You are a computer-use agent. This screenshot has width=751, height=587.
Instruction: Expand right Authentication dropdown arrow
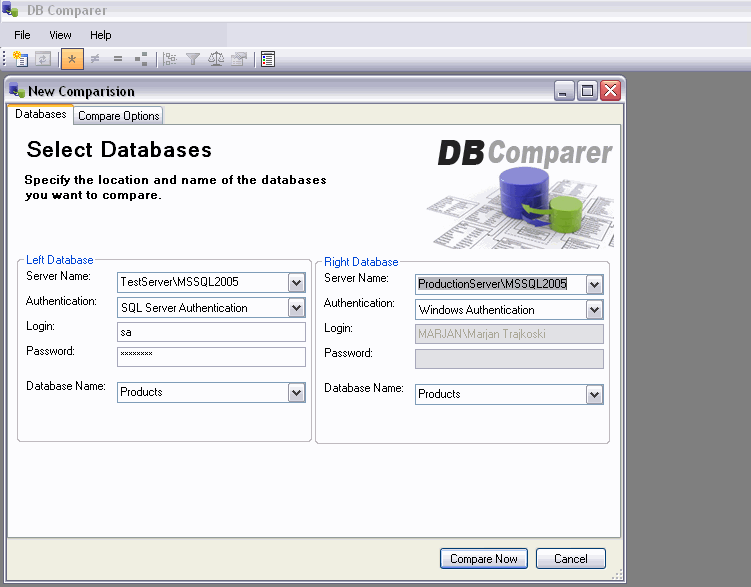pyautogui.click(x=594, y=309)
